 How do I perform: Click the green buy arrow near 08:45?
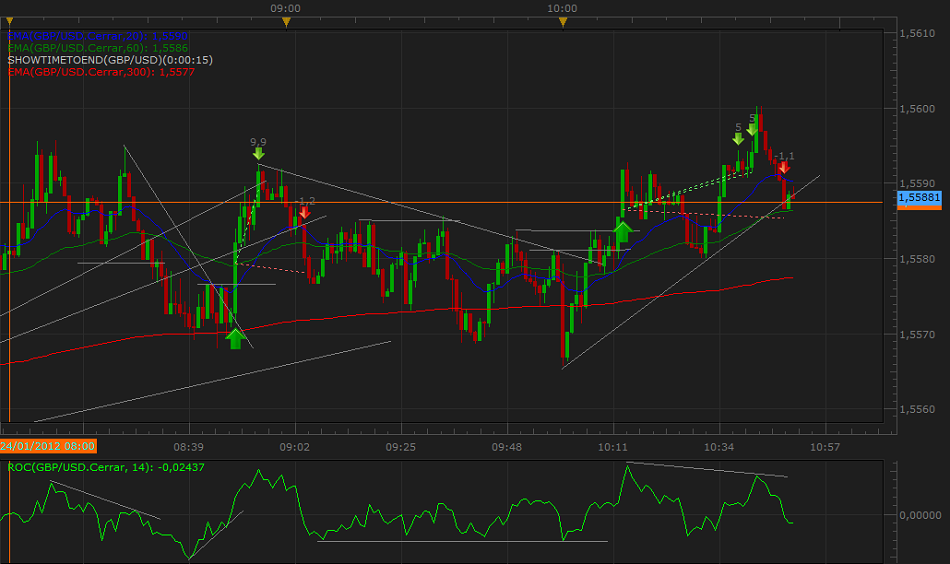click(x=235, y=338)
